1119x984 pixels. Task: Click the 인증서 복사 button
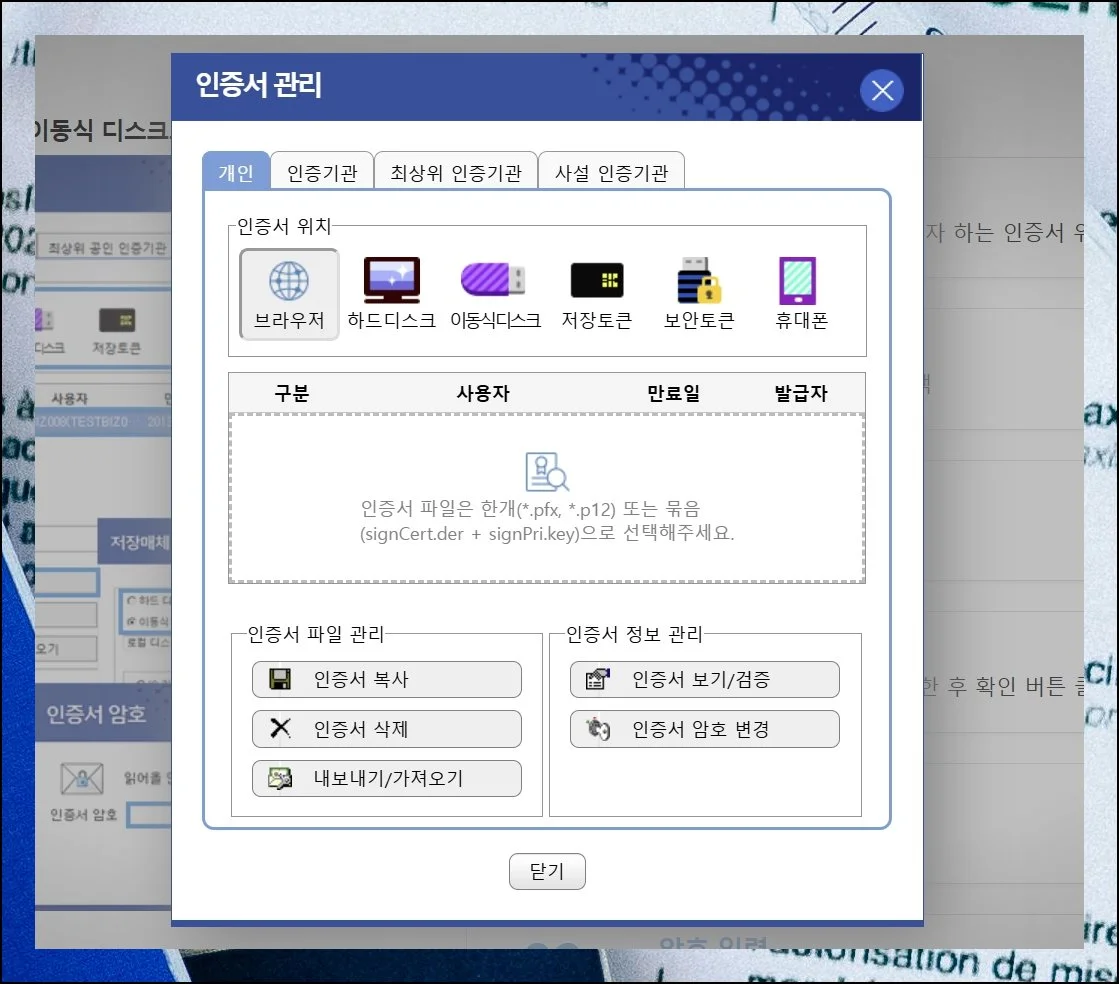[386, 680]
